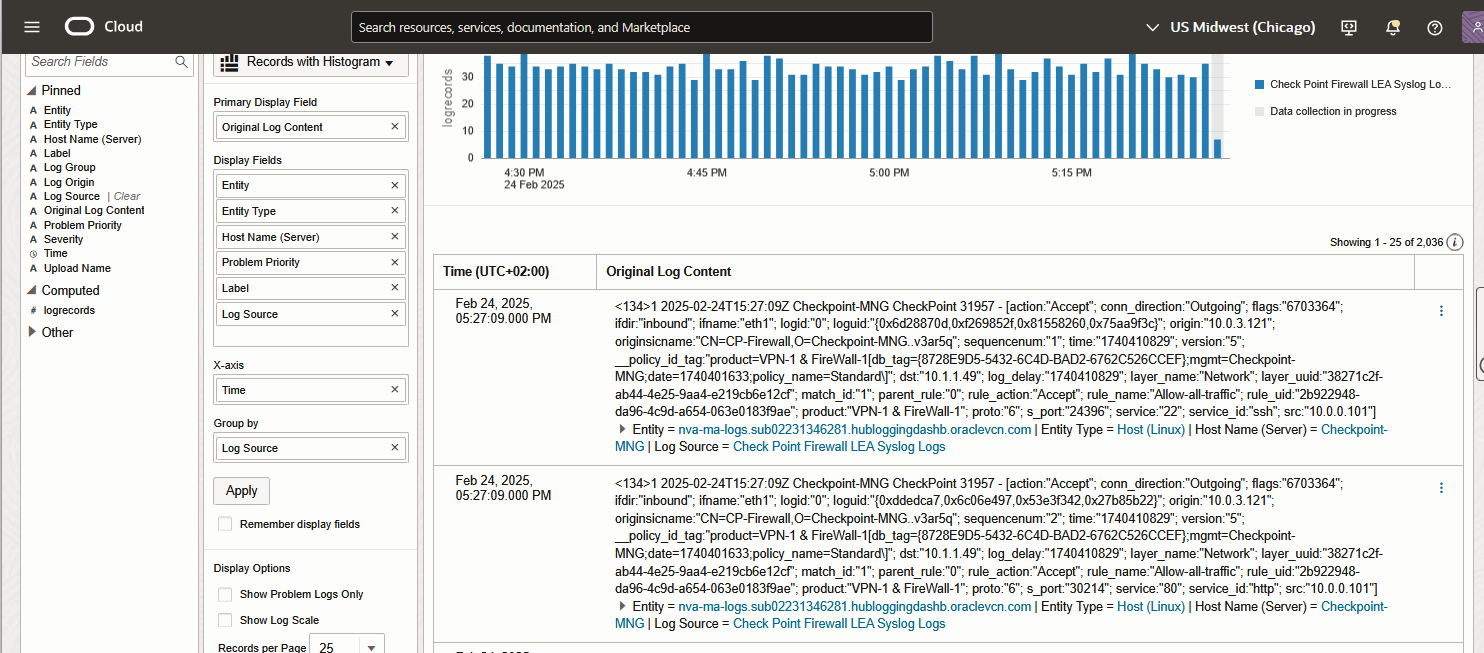Expand the Other fields group
Viewport: 1484px width, 653px height.
(32, 332)
